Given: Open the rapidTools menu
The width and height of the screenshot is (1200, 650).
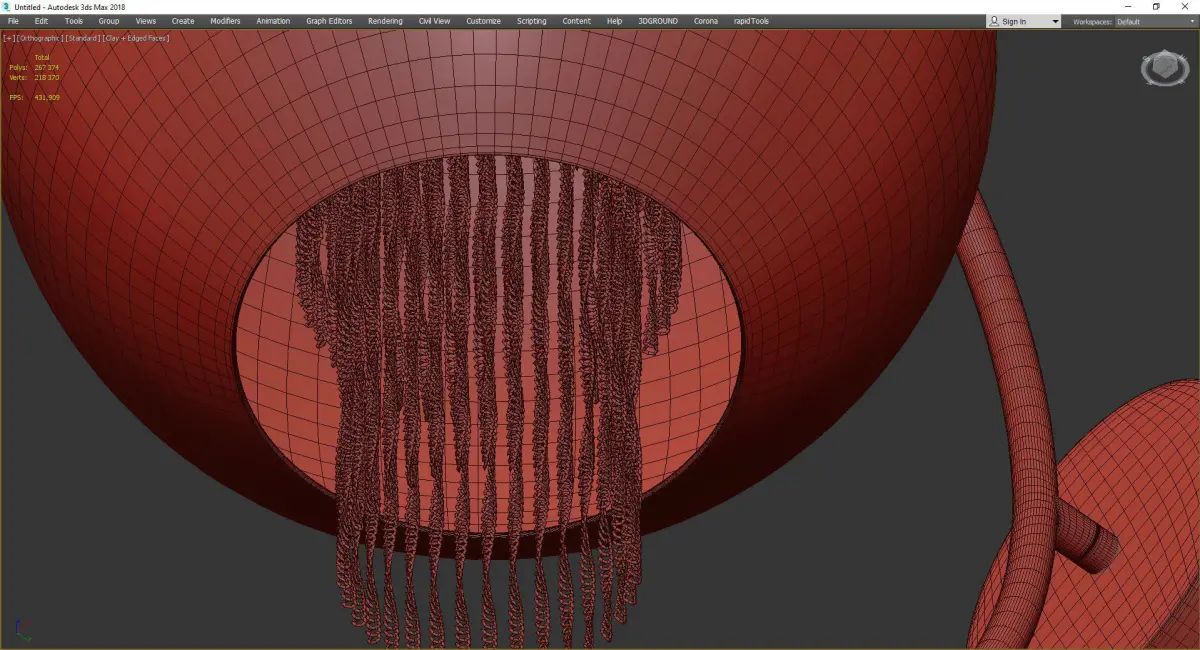Looking at the screenshot, I should click(x=750, y=21).
